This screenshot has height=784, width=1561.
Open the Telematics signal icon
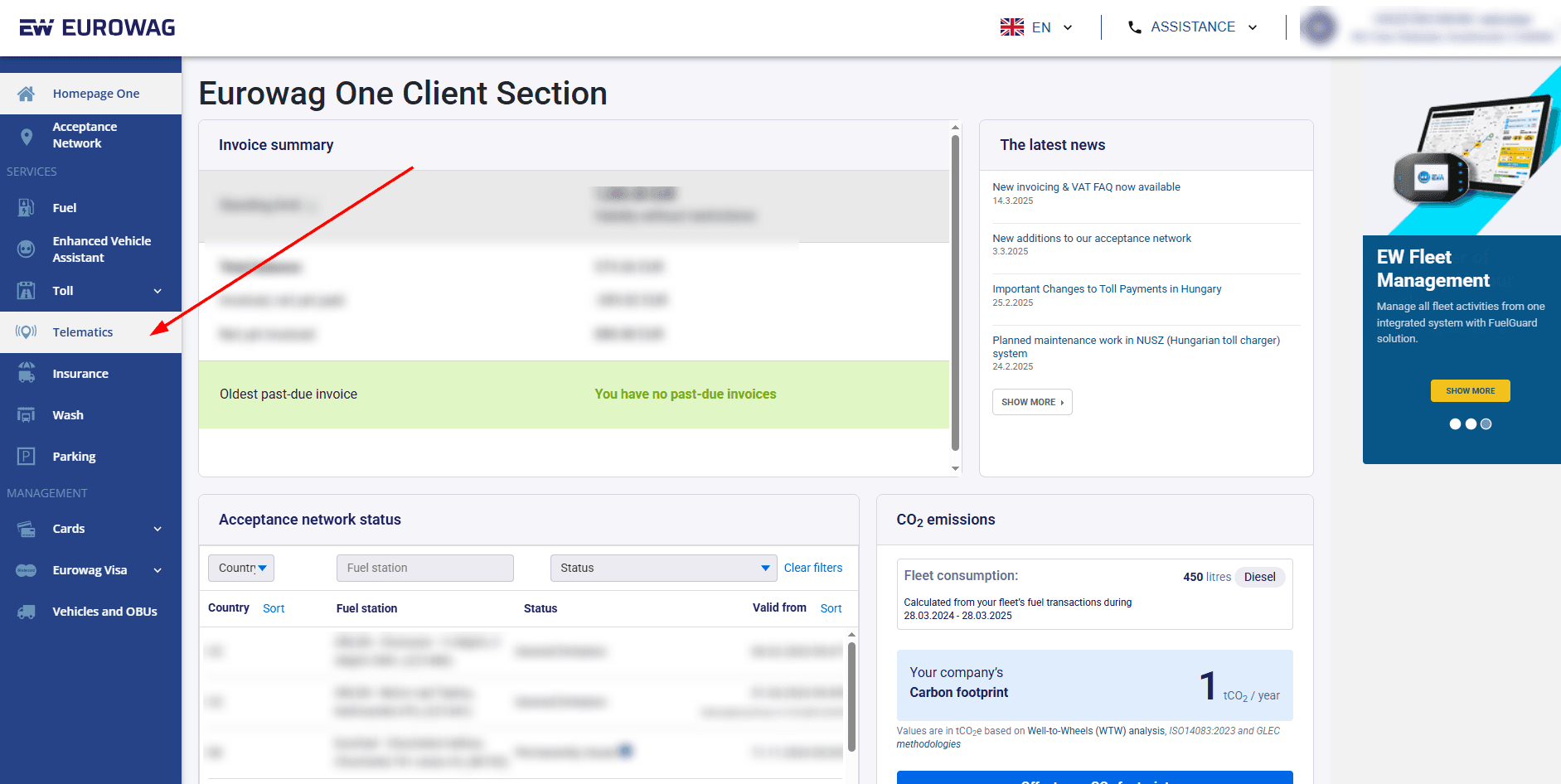tap(27, 332)
